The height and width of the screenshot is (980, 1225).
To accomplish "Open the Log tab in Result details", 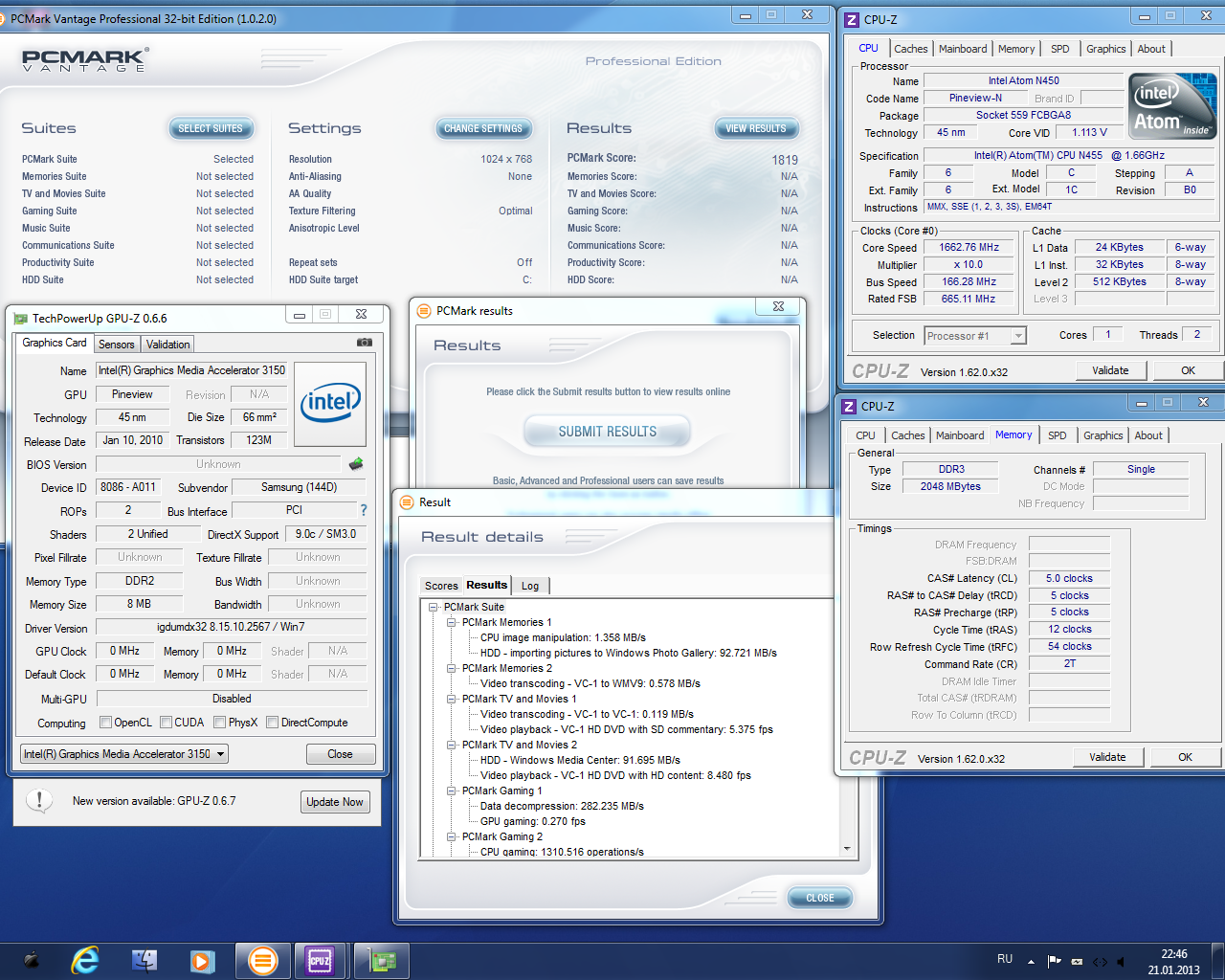I will 530,586.
